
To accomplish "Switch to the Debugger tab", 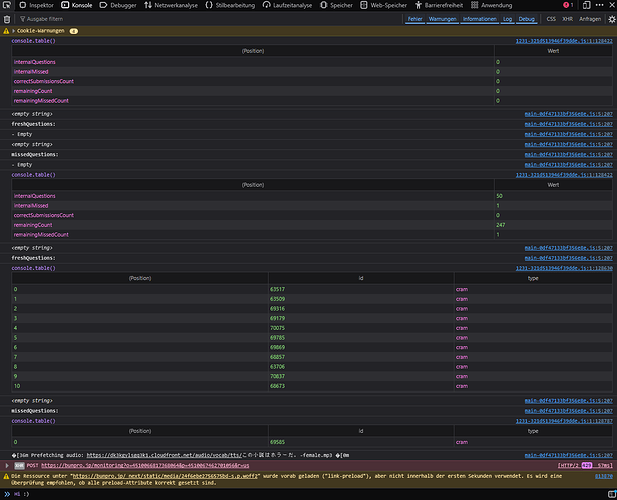I will coord(118,5).
